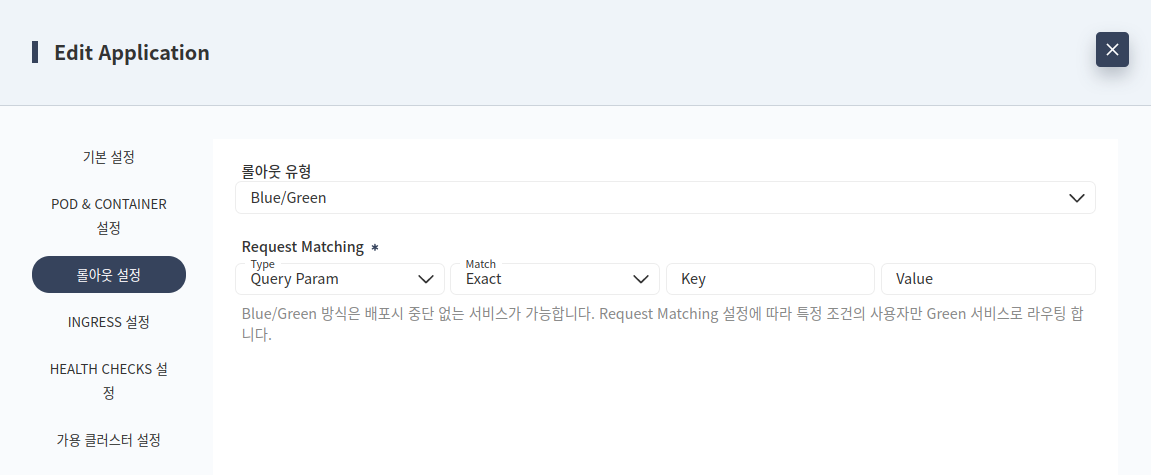Open INGRESS 설정 section
The height and width of the screenshot is (475, 1151).
[x=109, y=322]
